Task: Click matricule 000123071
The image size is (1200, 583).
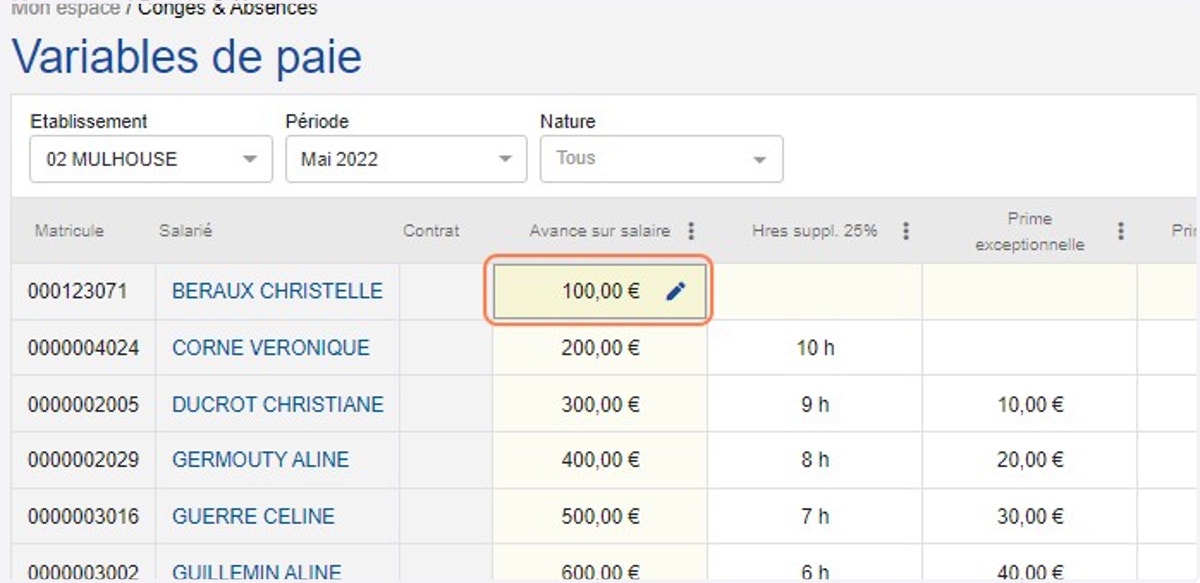Action: 77,292
